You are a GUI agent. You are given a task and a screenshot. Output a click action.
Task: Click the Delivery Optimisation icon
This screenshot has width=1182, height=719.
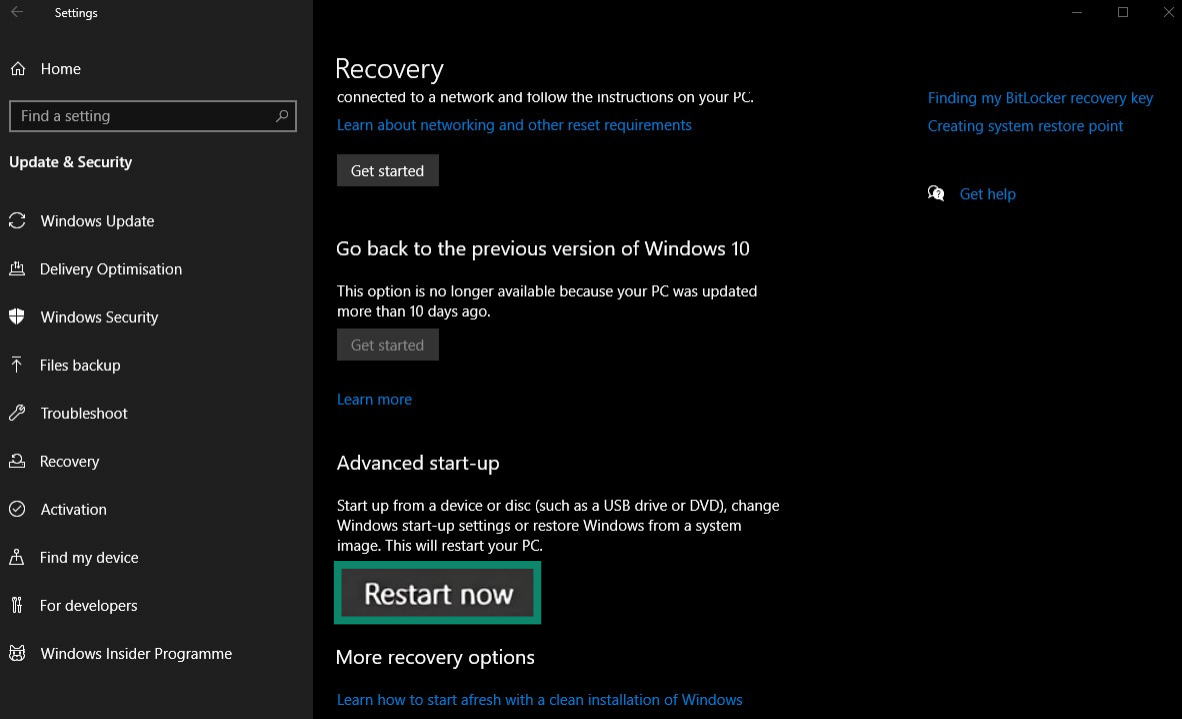pos(19,269)
